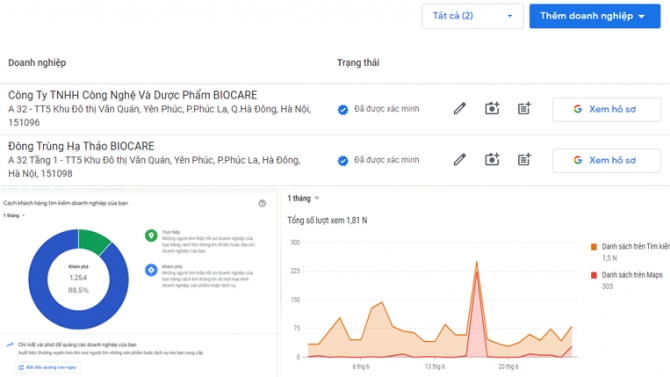Click the green Trực tiếp location icon
The width and height of the screenshot is (670, 377).
tap(151, 236)
